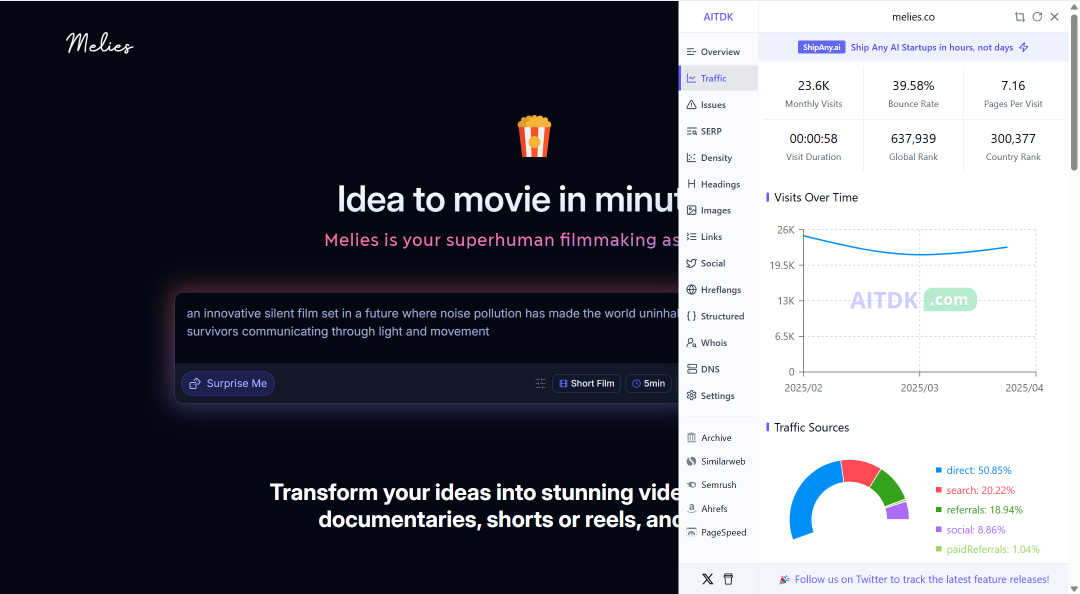Click the Overview list icon in sidebar
This screenshot has width=1080, height=594.
pyautogui.click(x=692, y=52)
